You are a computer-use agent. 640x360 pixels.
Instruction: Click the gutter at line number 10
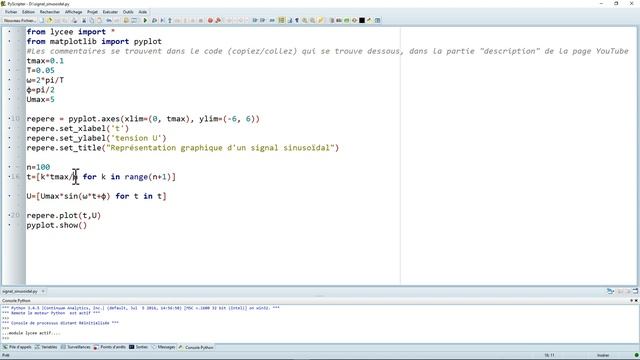click(15, 119)
